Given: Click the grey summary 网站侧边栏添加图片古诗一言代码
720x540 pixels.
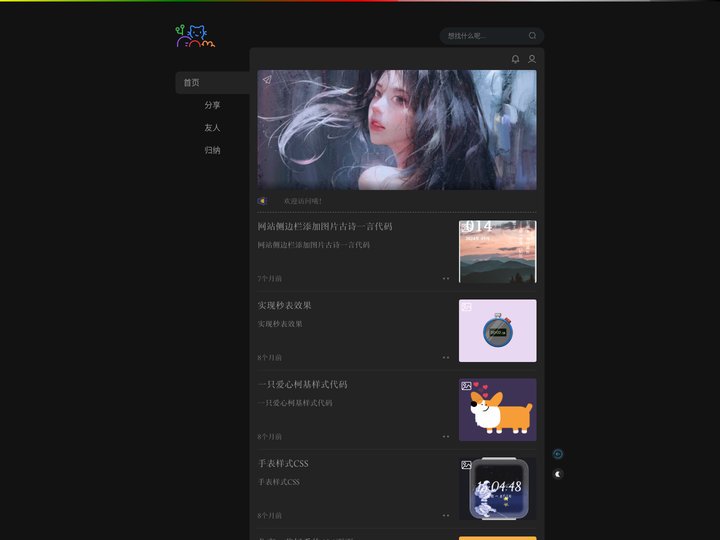Looking at the screenshot, I should (314, 245).
